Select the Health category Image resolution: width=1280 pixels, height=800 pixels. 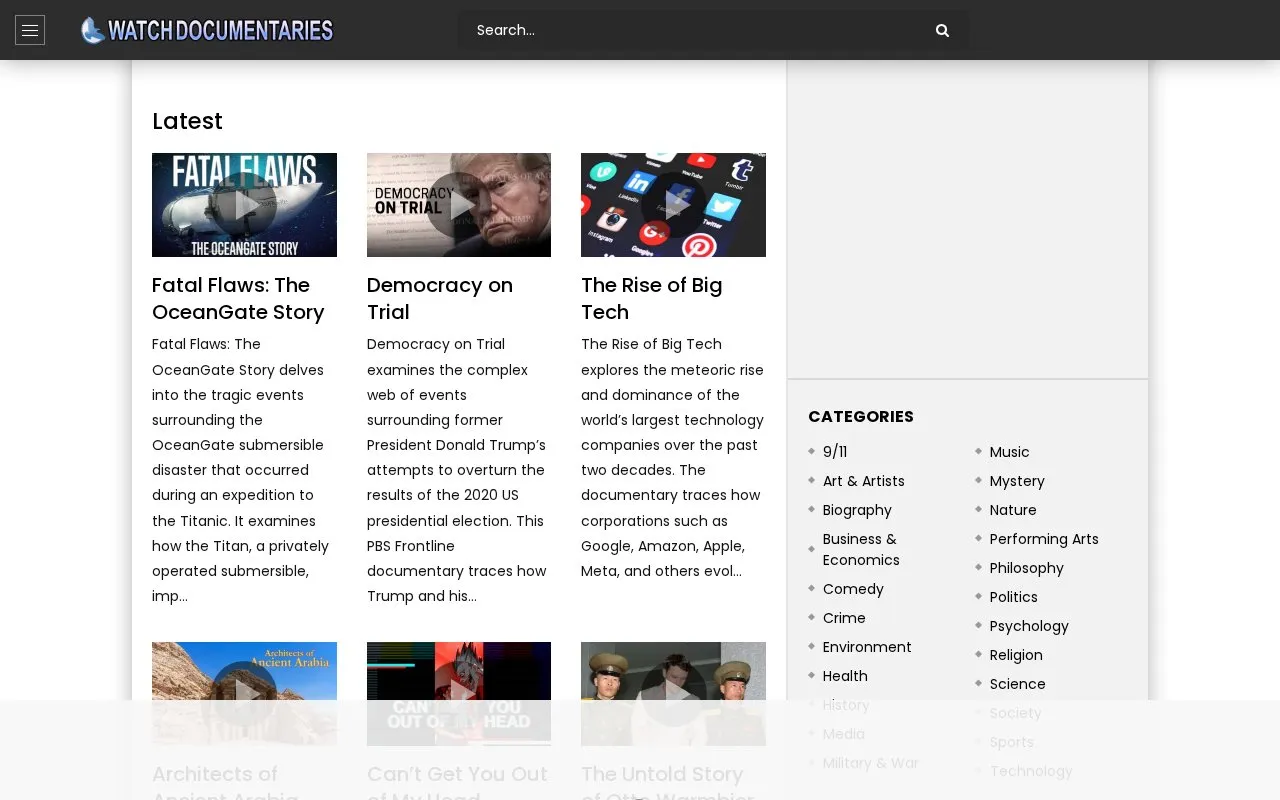pyautogui.click(x=845, y=676)
